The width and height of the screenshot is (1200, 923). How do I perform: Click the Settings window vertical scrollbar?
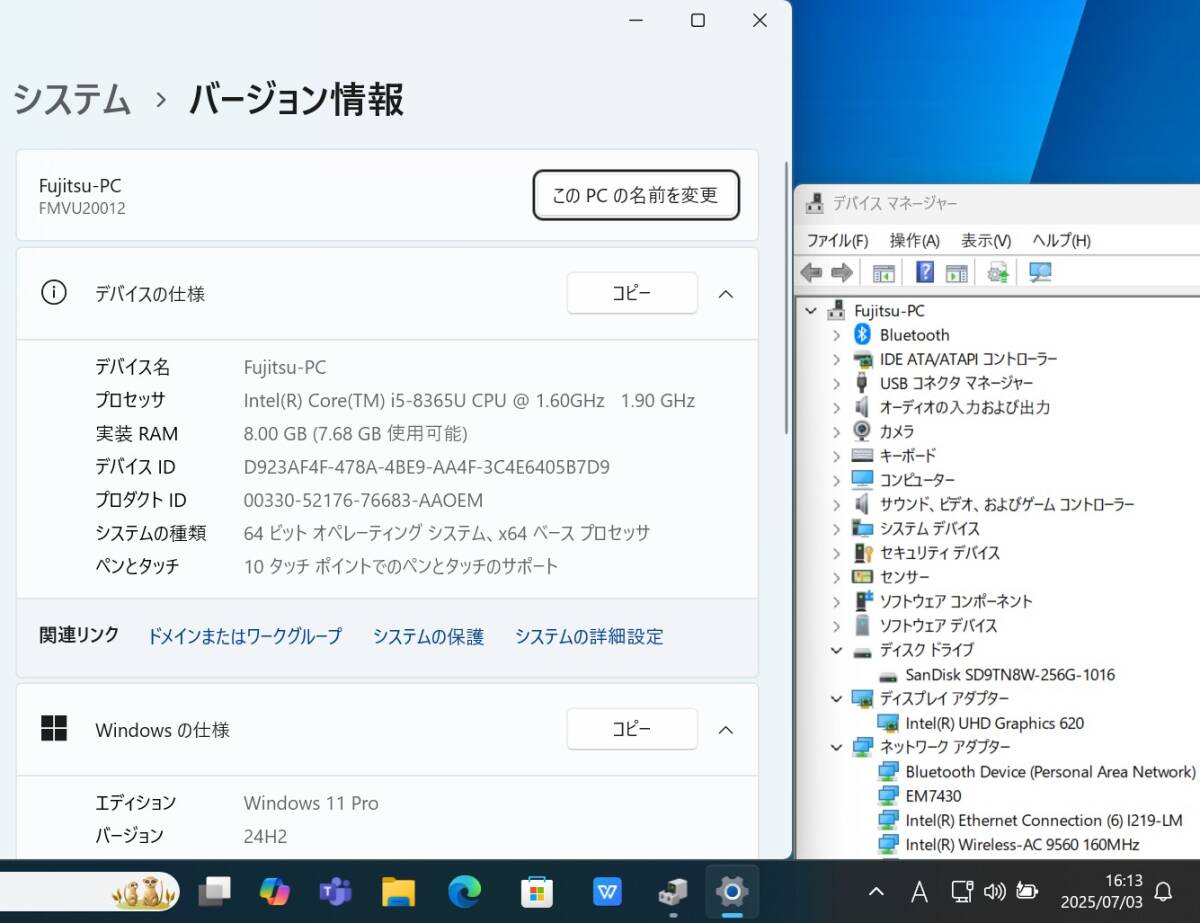coord(787,297)
